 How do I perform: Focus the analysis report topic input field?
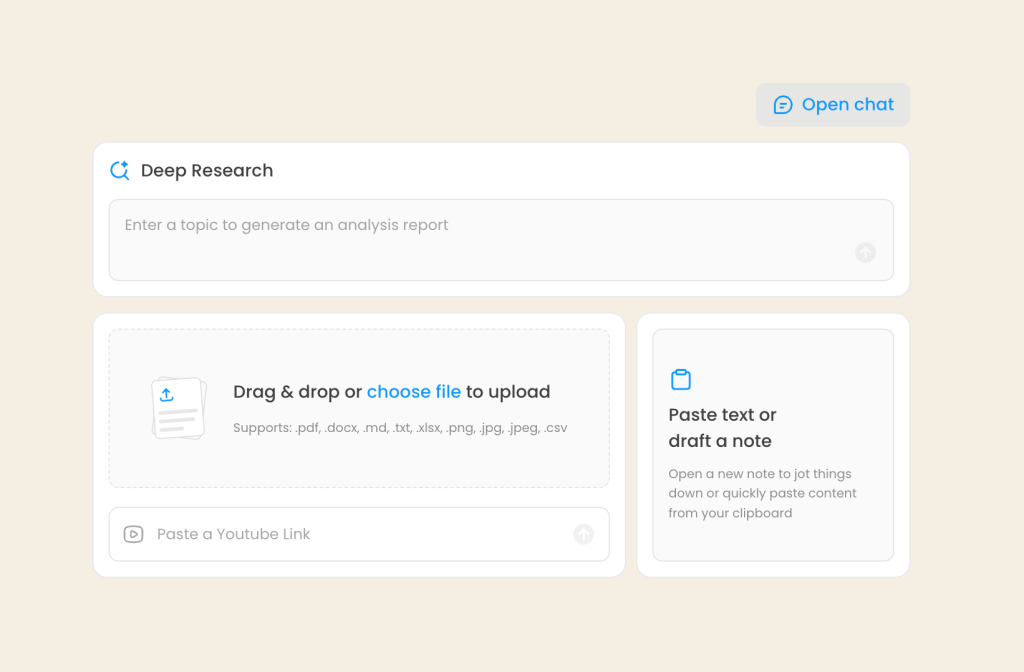click(501, 240)
